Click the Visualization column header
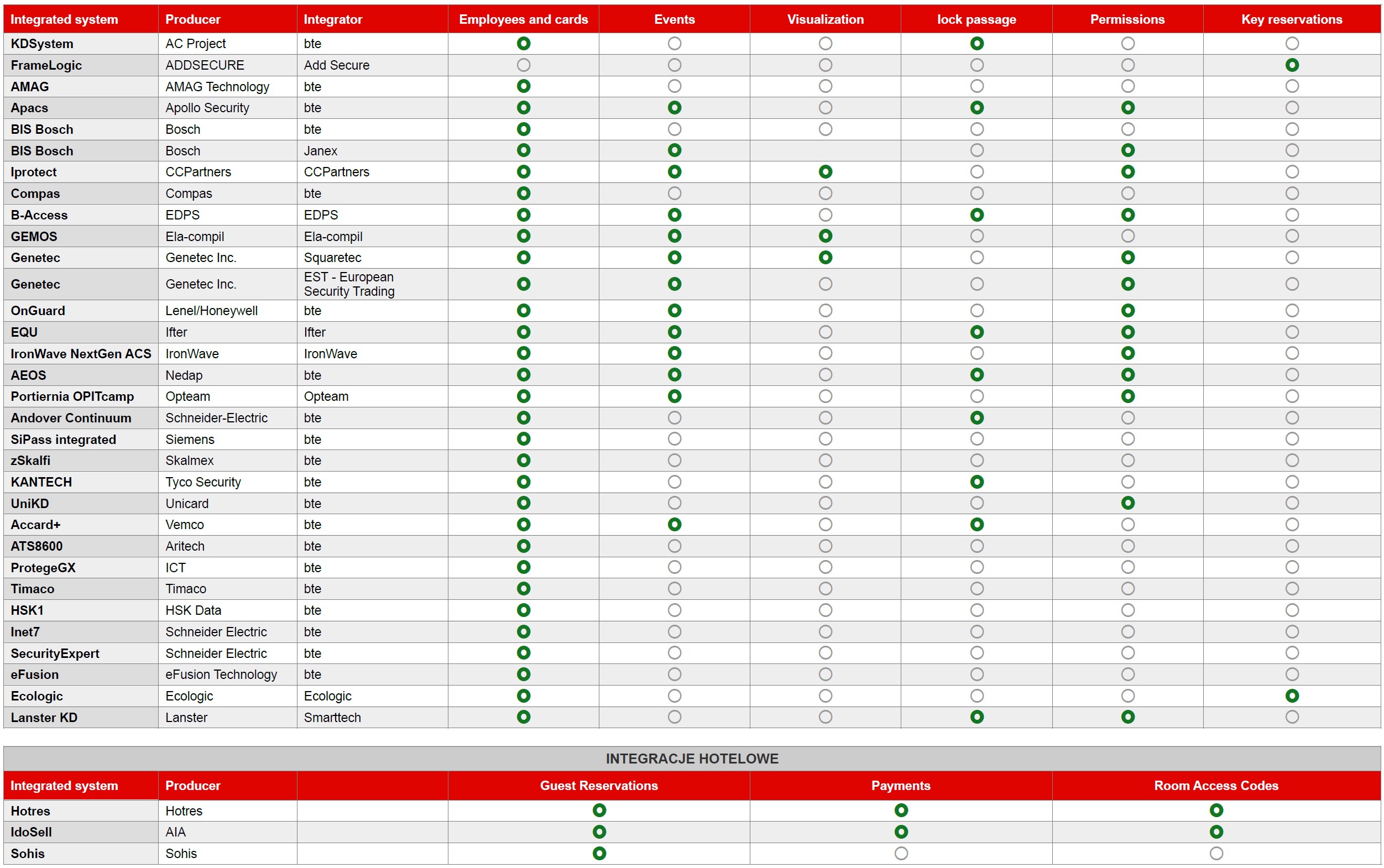 pos(825,19)
